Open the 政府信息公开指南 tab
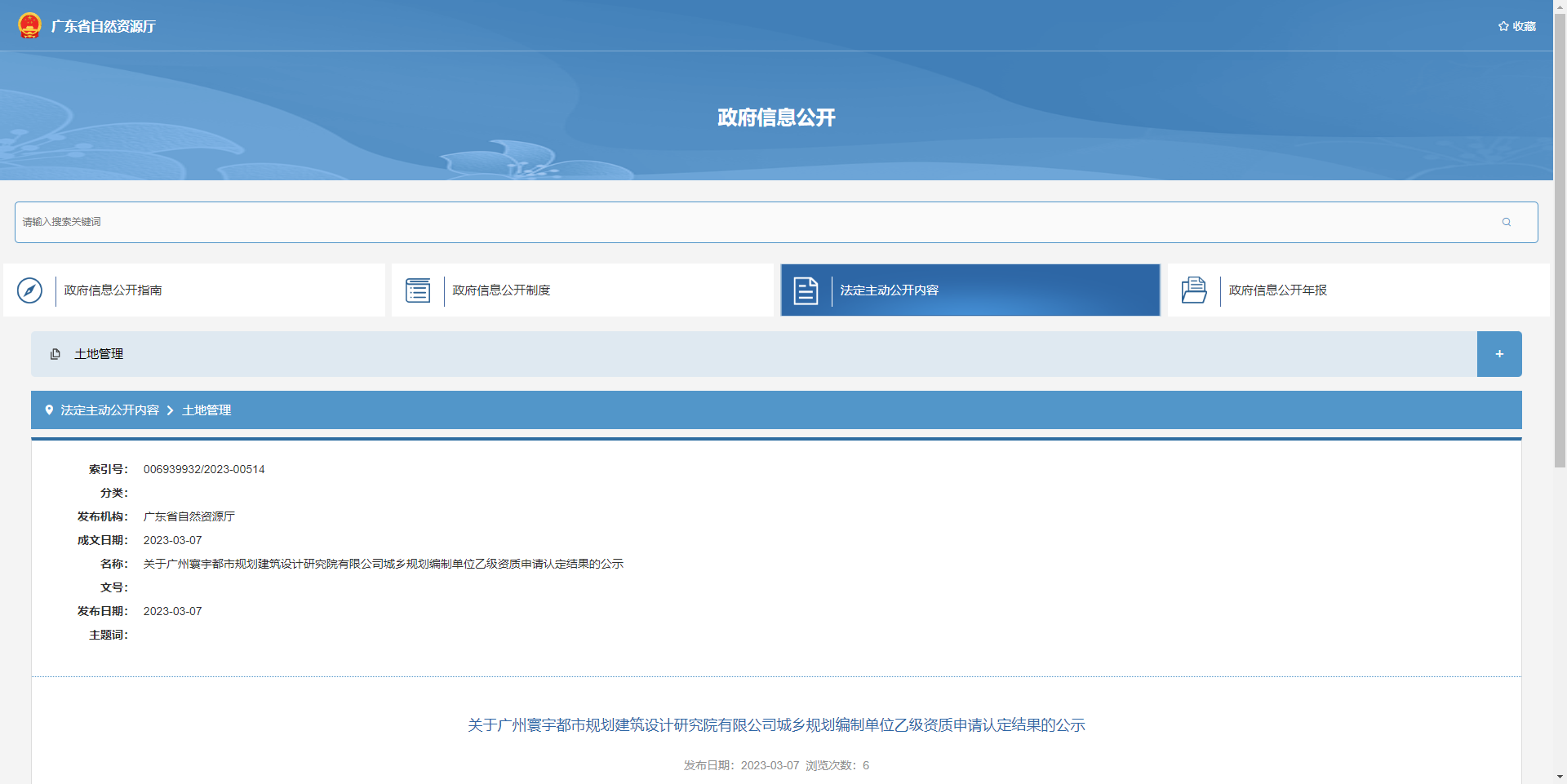 tap(113, 290)
